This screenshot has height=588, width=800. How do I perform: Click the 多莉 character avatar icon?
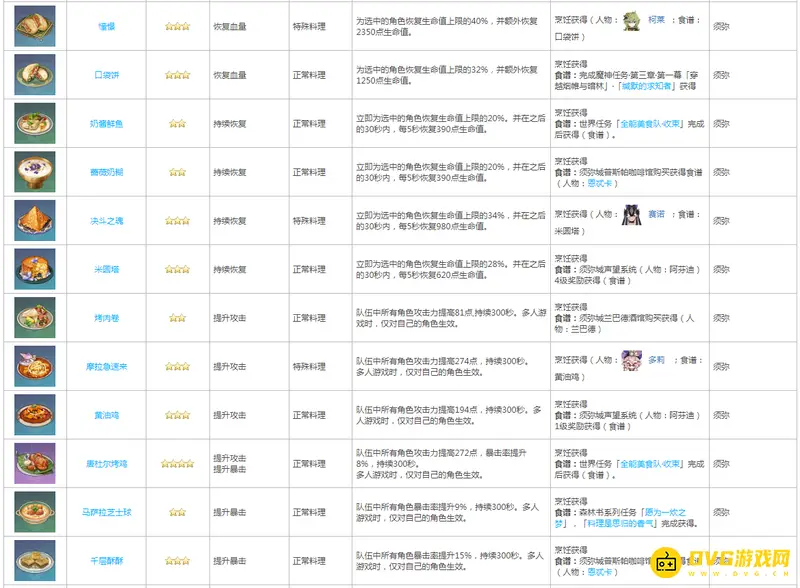coord(631,360)
